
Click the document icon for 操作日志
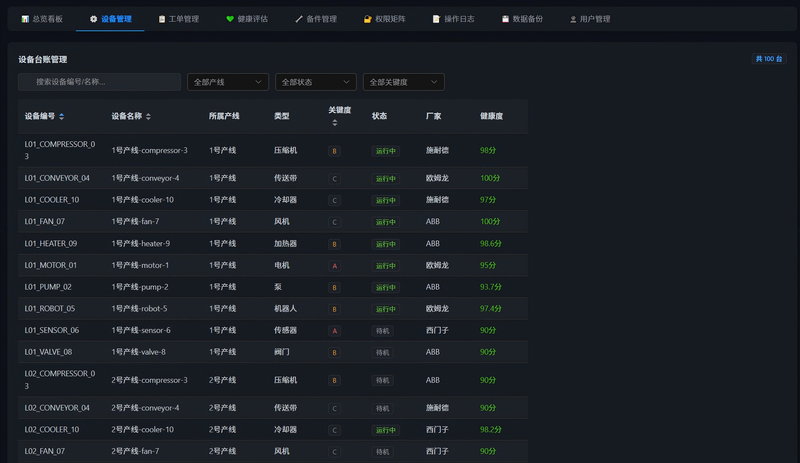tap(436, 19)
